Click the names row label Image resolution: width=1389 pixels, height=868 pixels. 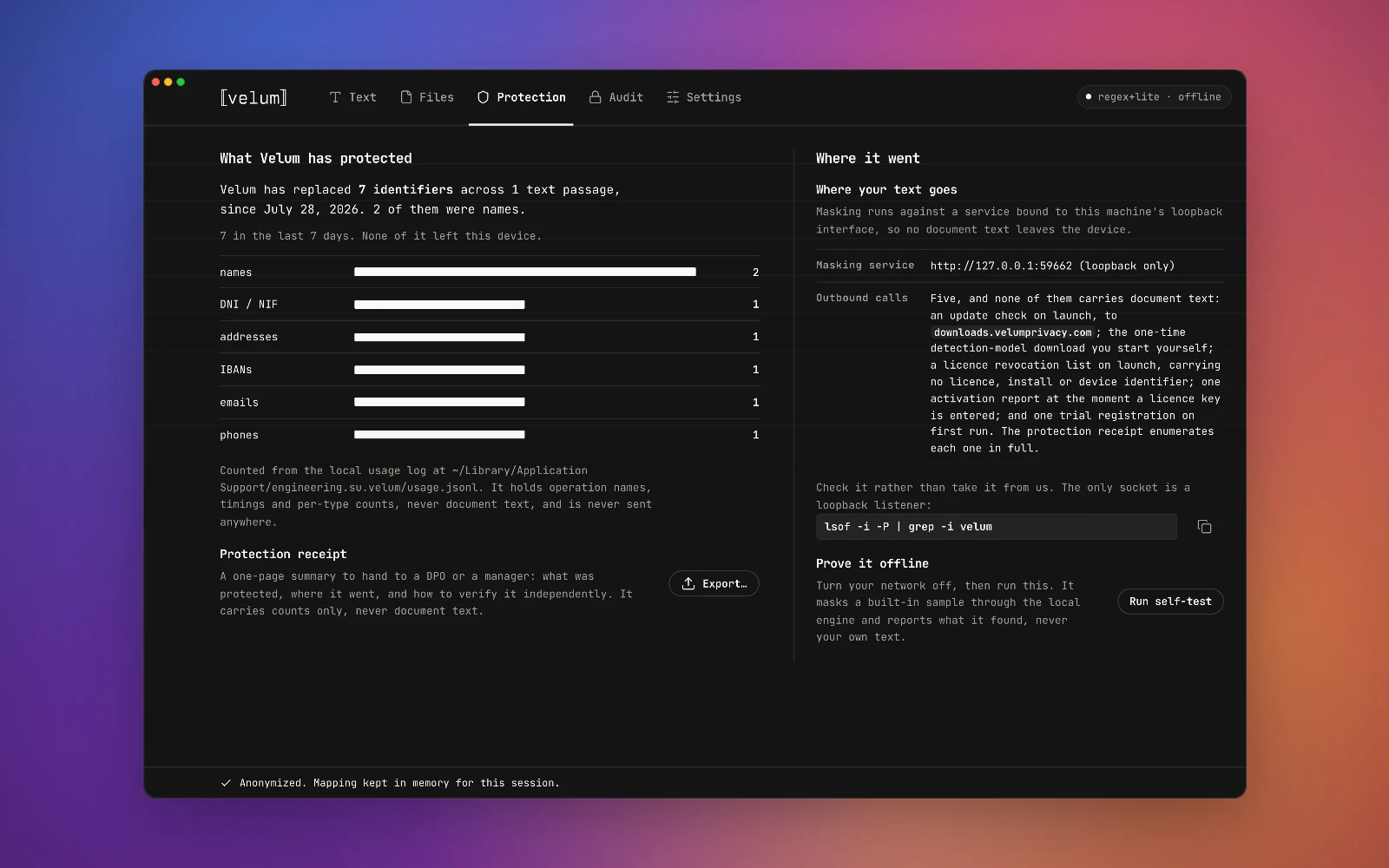(x=236, y=273)
